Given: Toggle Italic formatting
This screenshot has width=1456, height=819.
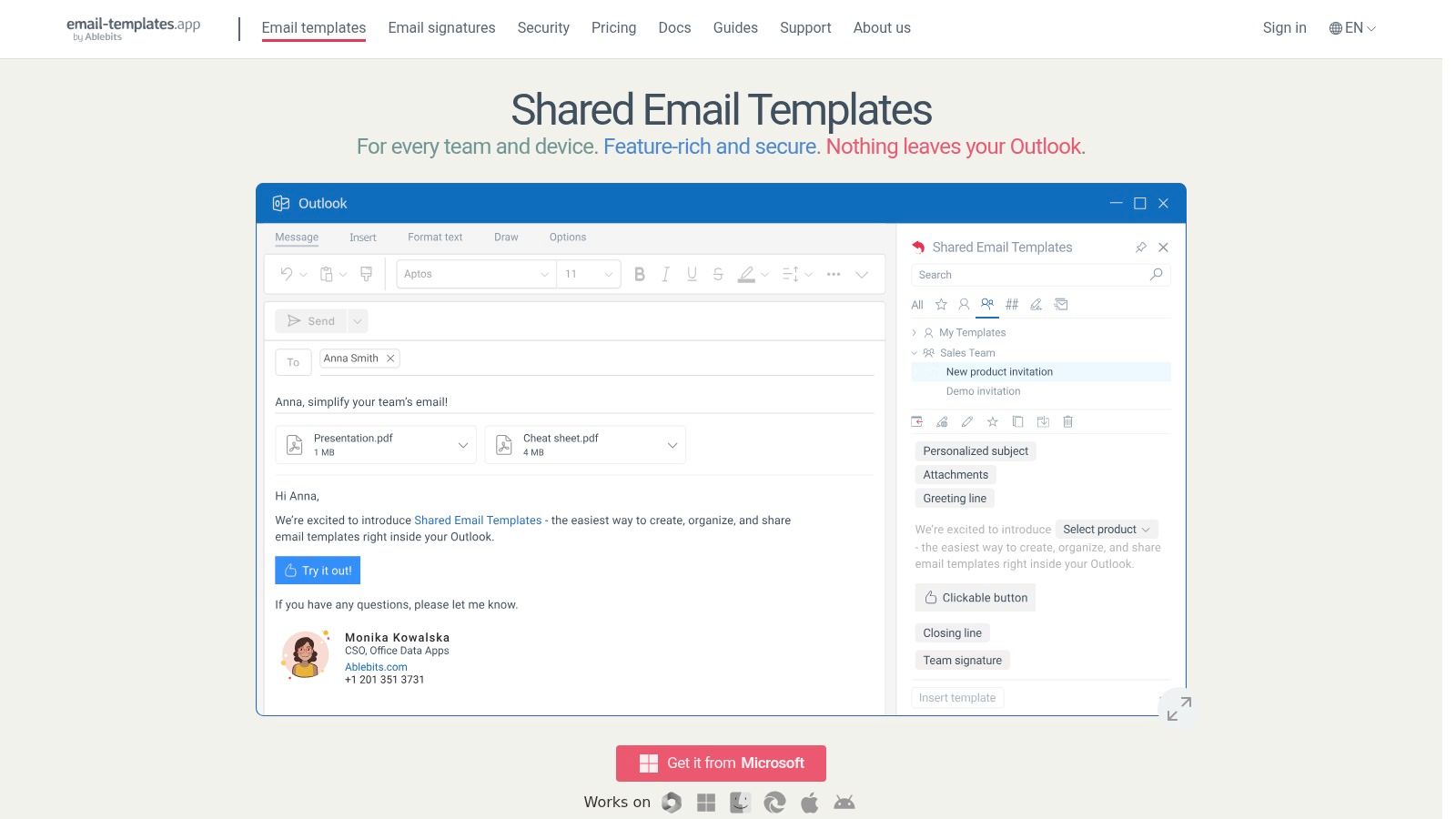Looking at the screenshot, I should [665, 274].
